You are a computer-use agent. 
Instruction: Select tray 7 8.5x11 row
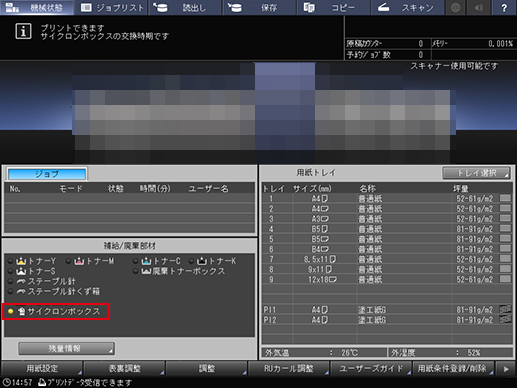coord(387,259)
